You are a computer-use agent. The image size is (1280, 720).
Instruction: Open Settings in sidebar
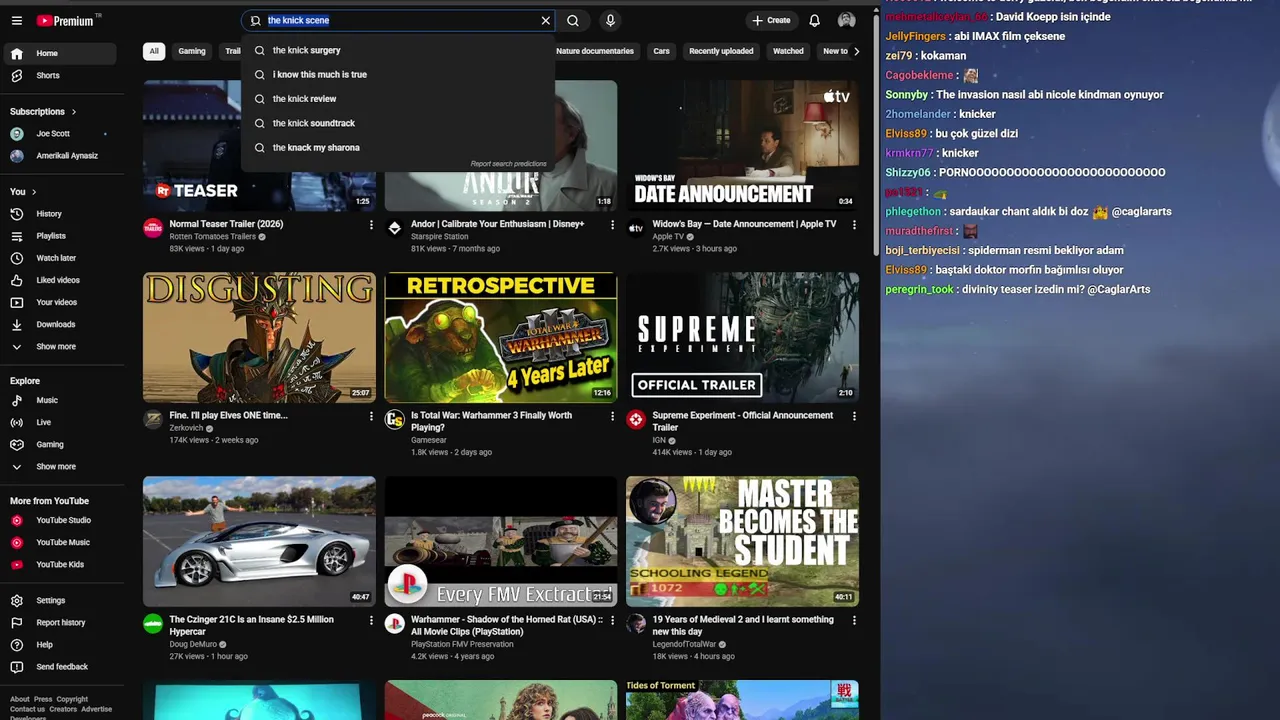coord(62,600)
